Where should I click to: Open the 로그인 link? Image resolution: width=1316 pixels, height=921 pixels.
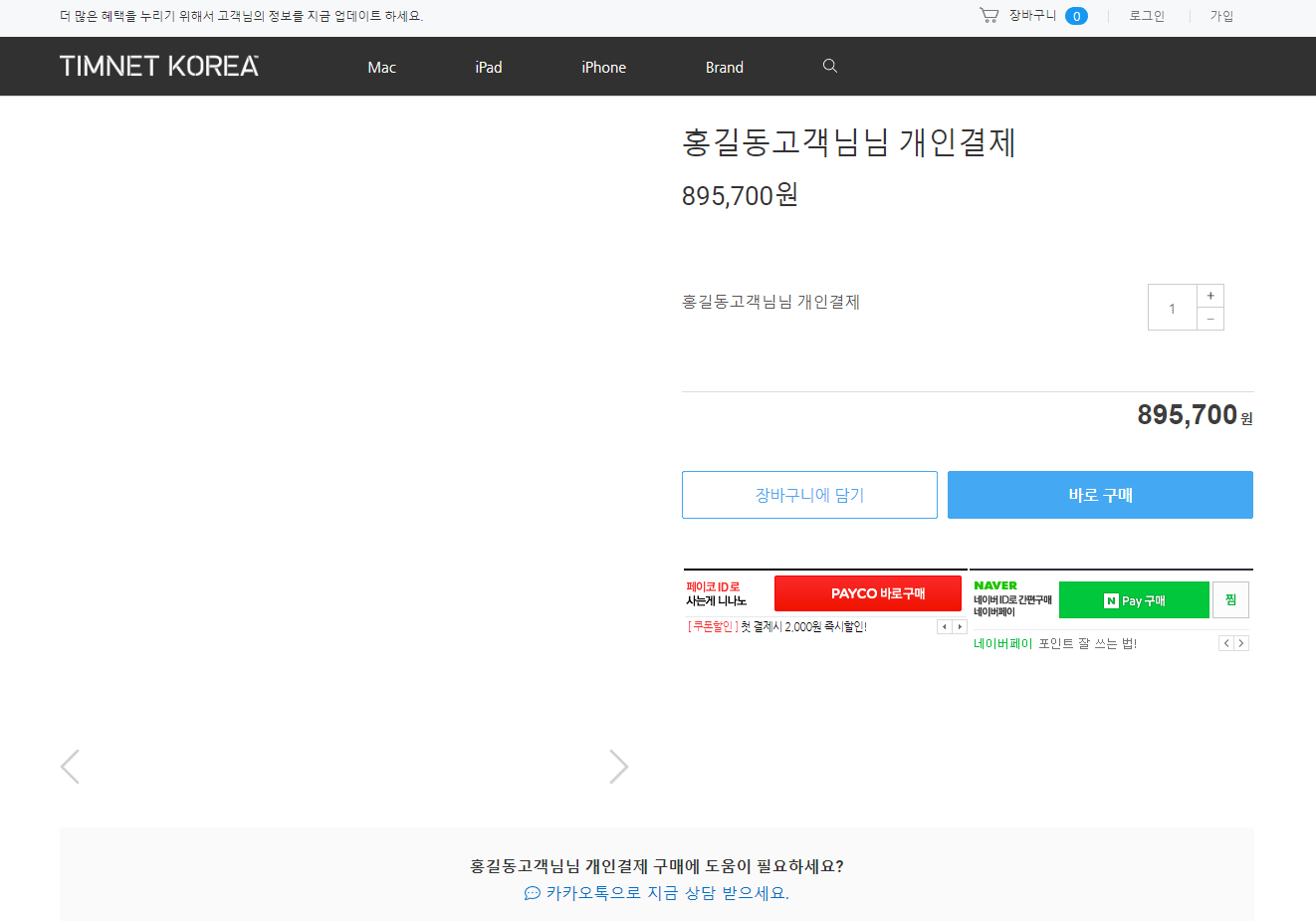[1147, 16]
